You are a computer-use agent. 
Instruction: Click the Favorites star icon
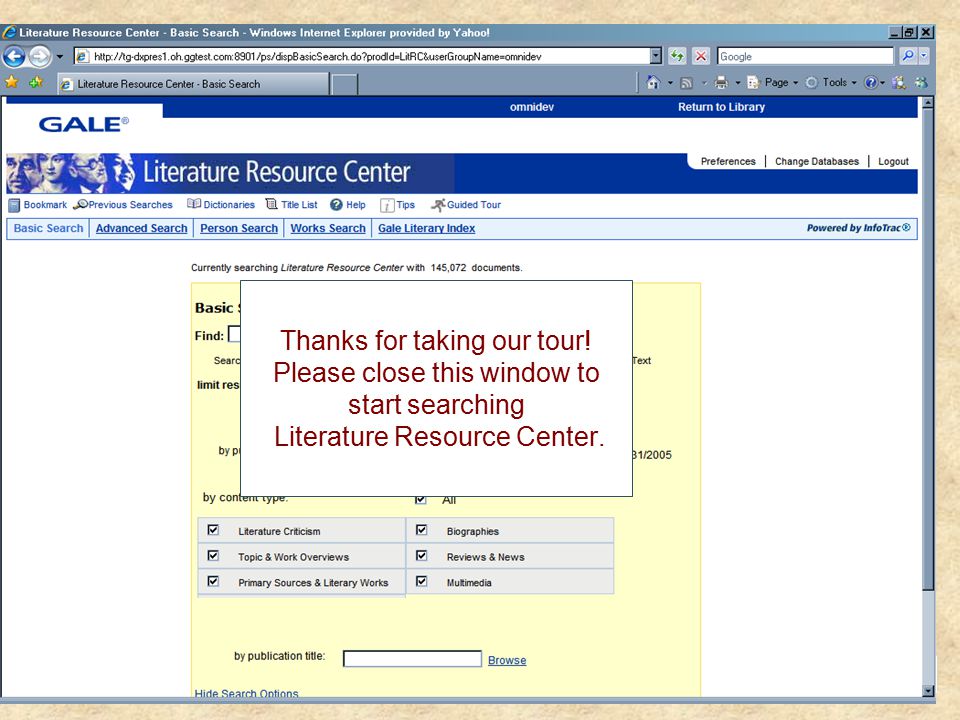pos(11,82)
